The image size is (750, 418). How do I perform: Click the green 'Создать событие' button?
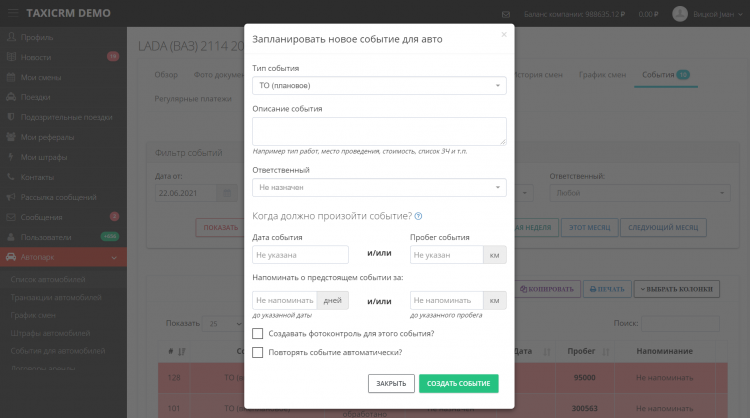[458, 383]
